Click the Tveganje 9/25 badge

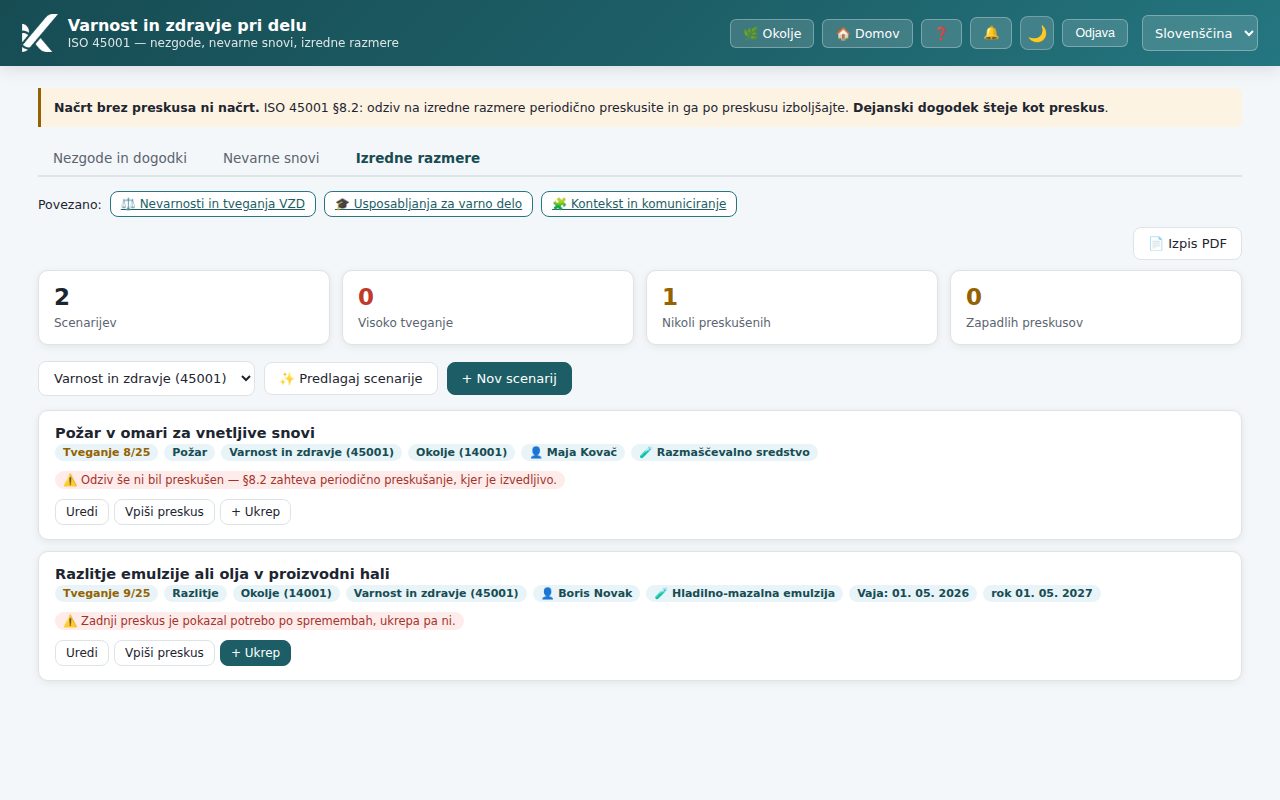tap(107, 594)
